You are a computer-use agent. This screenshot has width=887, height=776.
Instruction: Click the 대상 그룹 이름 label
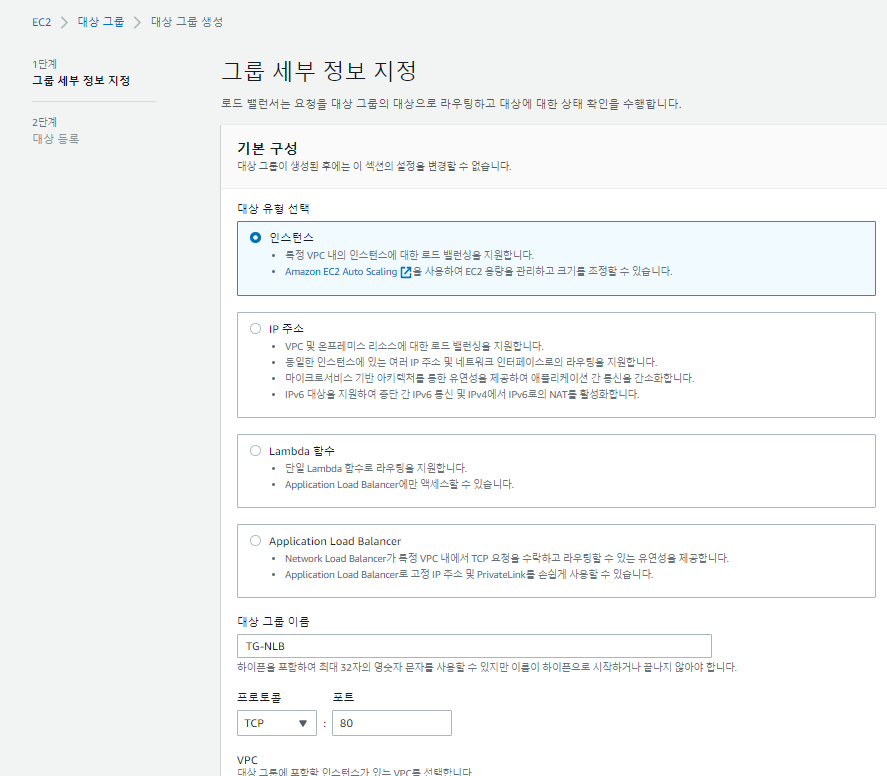click(x=273, y=622)
